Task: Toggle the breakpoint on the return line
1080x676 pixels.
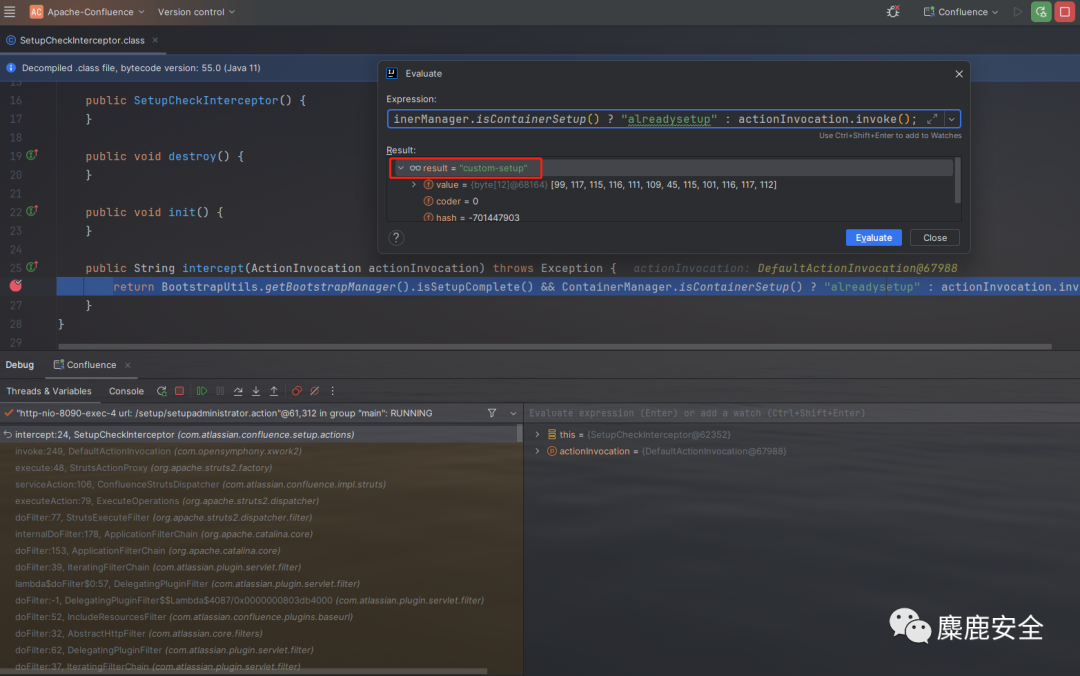Action: [16, 286]
